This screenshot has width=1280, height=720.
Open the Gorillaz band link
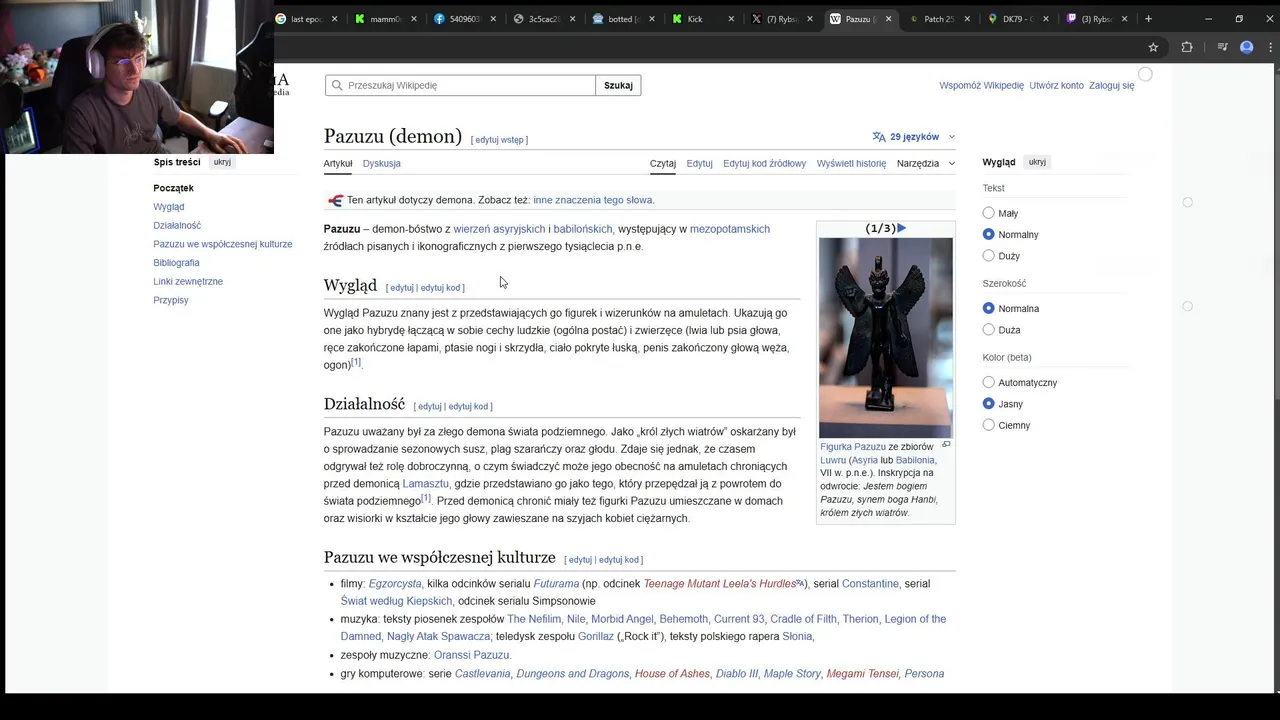[x=596, y=636]
